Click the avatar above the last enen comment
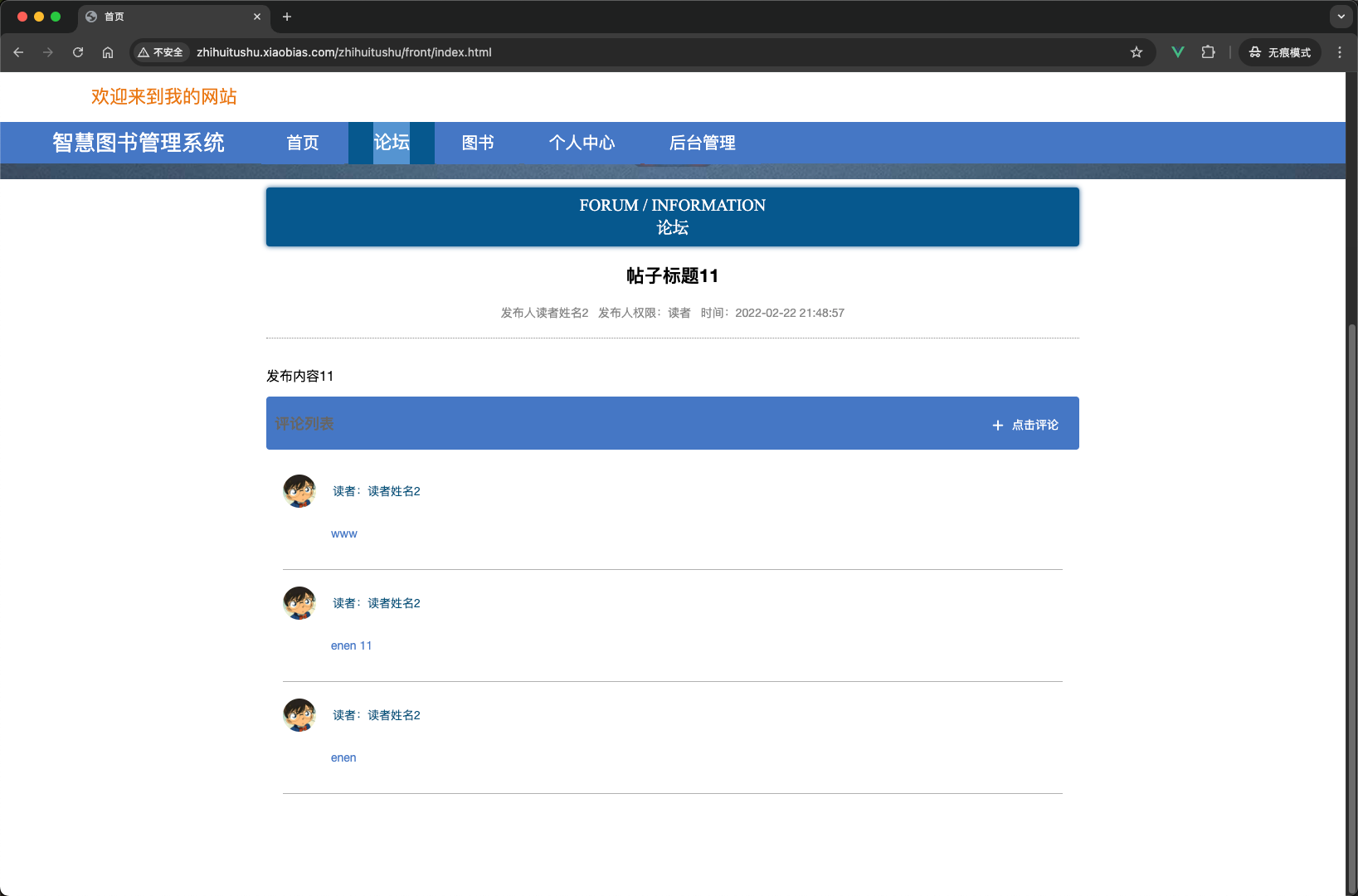The height and width of the screenshot is (896, 1358). 299,715
